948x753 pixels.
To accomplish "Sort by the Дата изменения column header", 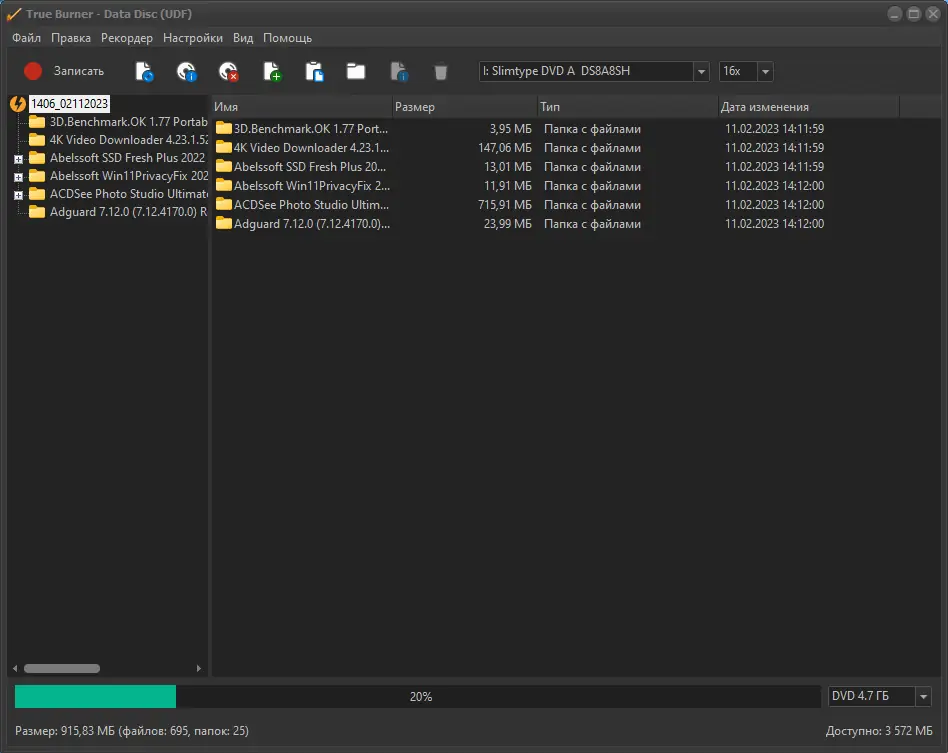I will click(x=809, y=107).
